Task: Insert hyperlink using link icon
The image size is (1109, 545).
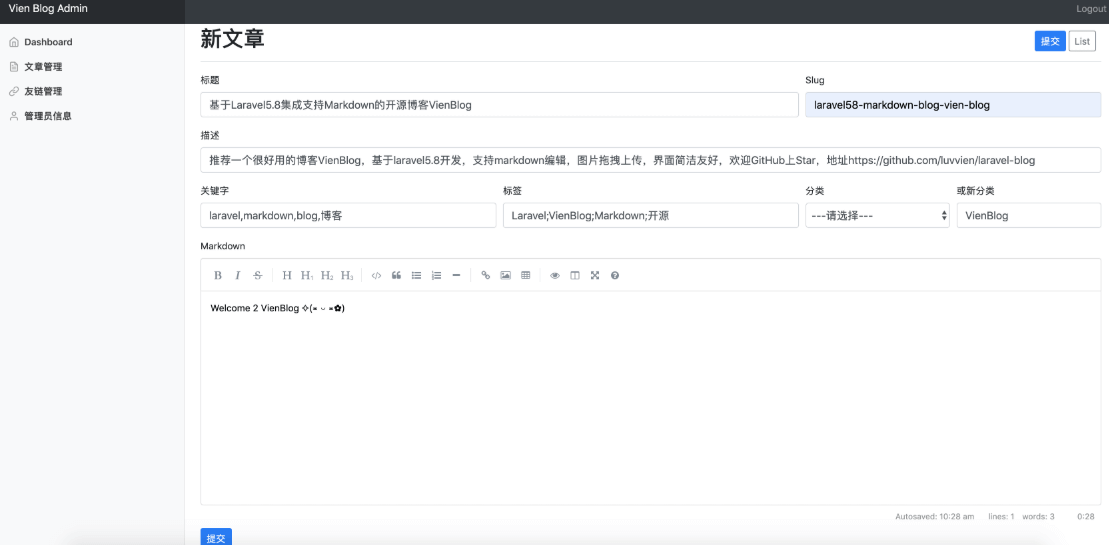Action: coord(486,276)
